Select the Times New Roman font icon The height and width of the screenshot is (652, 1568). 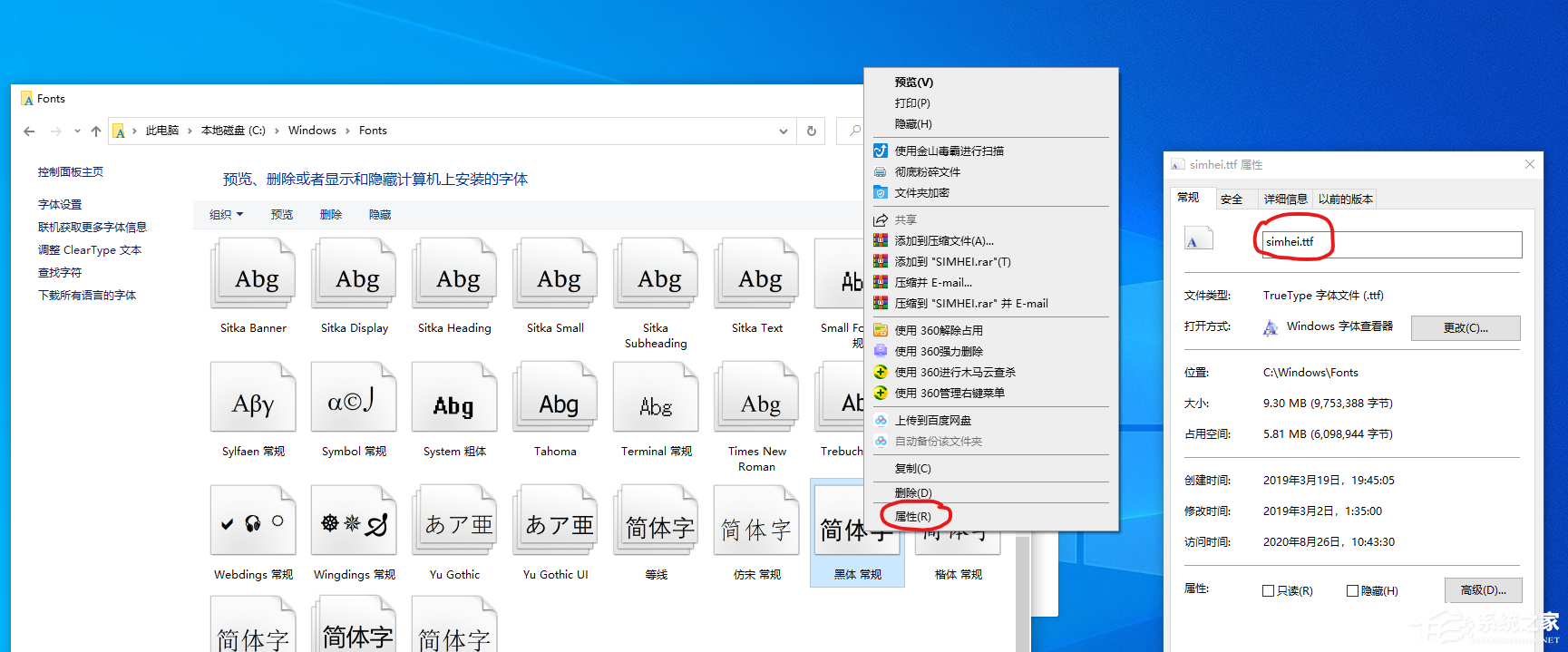click(x=756, y=397)
